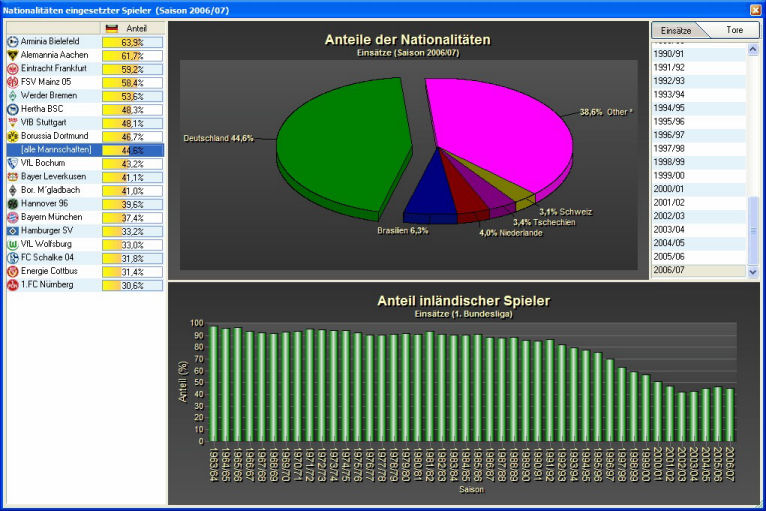Click the 37,4% value for Bayern München
The width and height of the screenshot is (766, 511).
click(x=132, y=218)
